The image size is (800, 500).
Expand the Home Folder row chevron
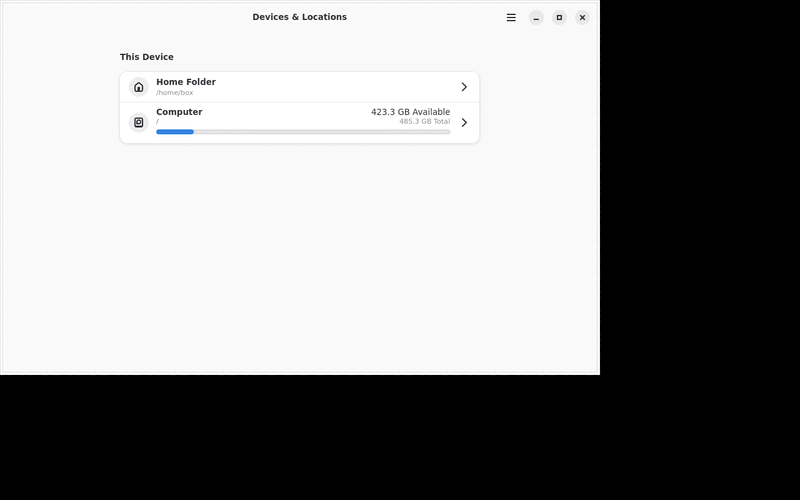464,87
